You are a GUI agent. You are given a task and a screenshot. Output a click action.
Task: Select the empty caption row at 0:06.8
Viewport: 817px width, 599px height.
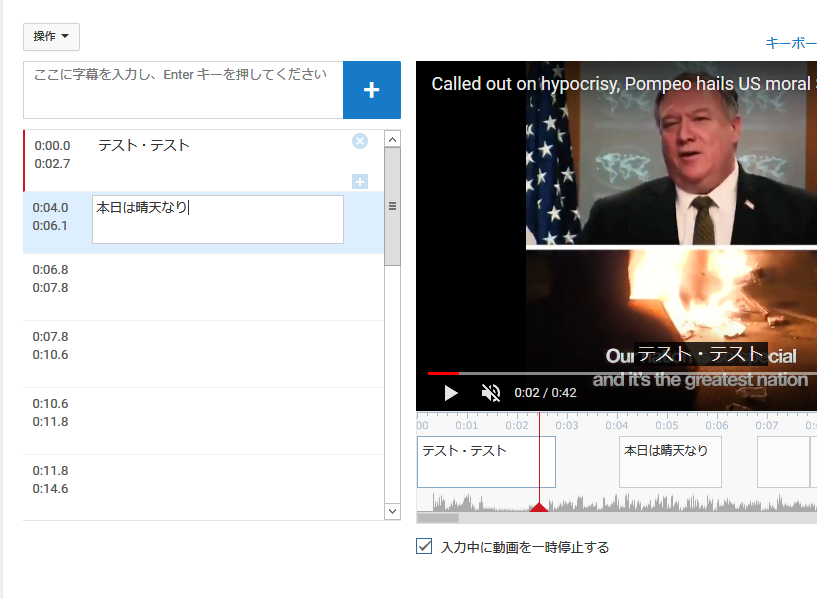[200, 287]
